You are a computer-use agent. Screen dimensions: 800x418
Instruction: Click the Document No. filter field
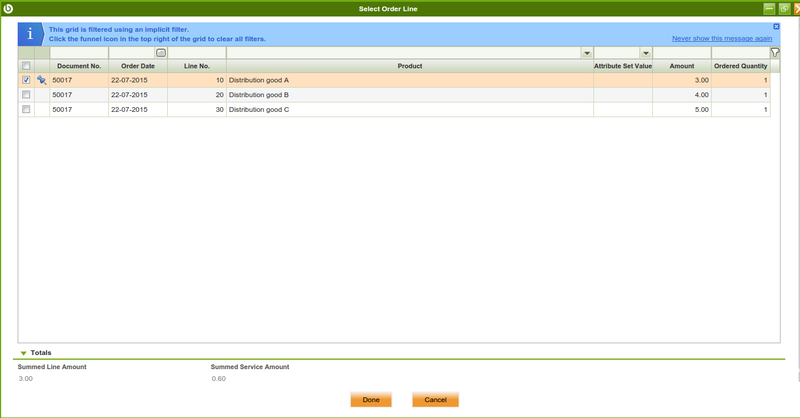click(x=79, y=53)
